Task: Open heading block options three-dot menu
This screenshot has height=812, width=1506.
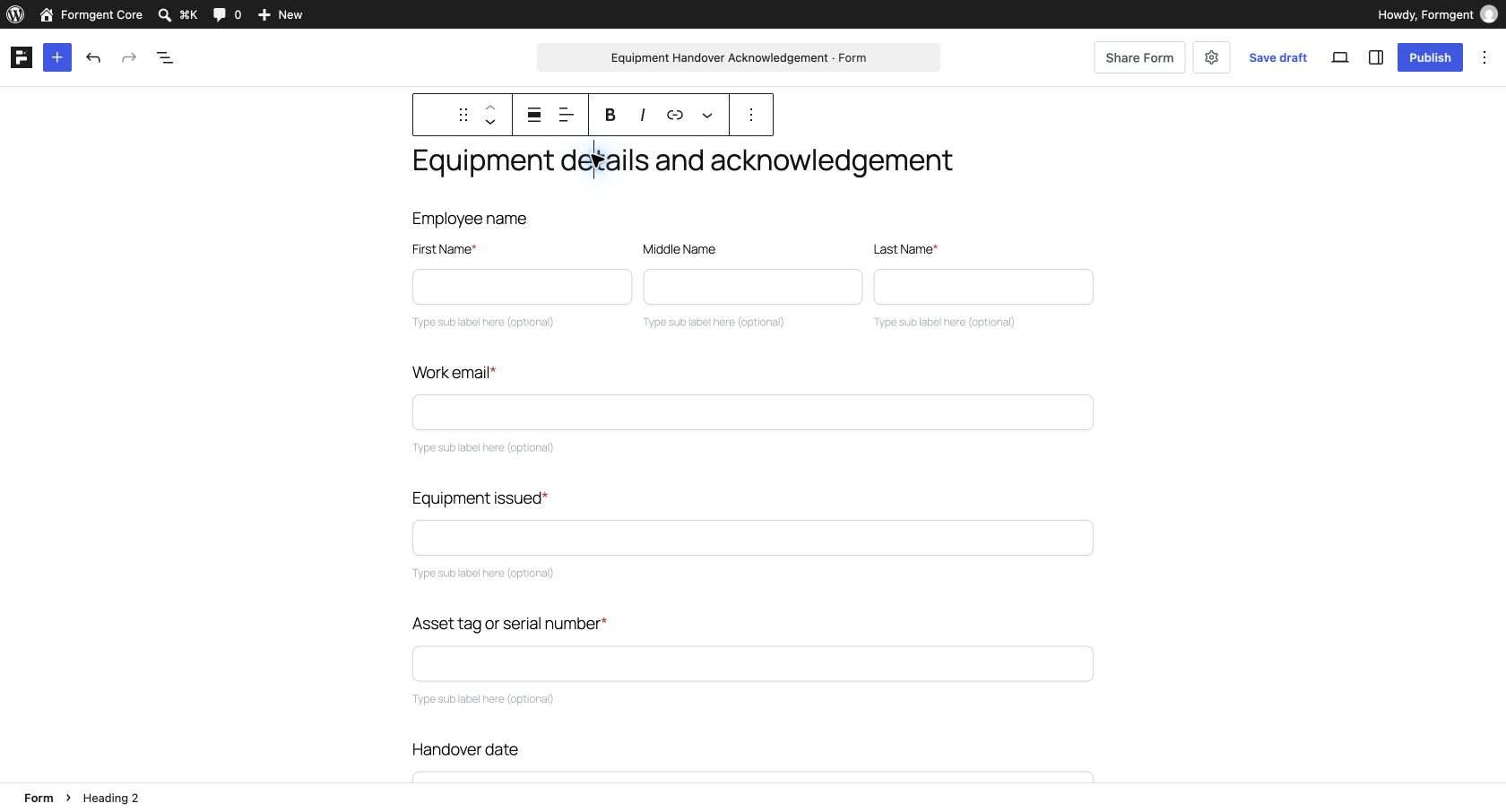Action: click(751, 115)
